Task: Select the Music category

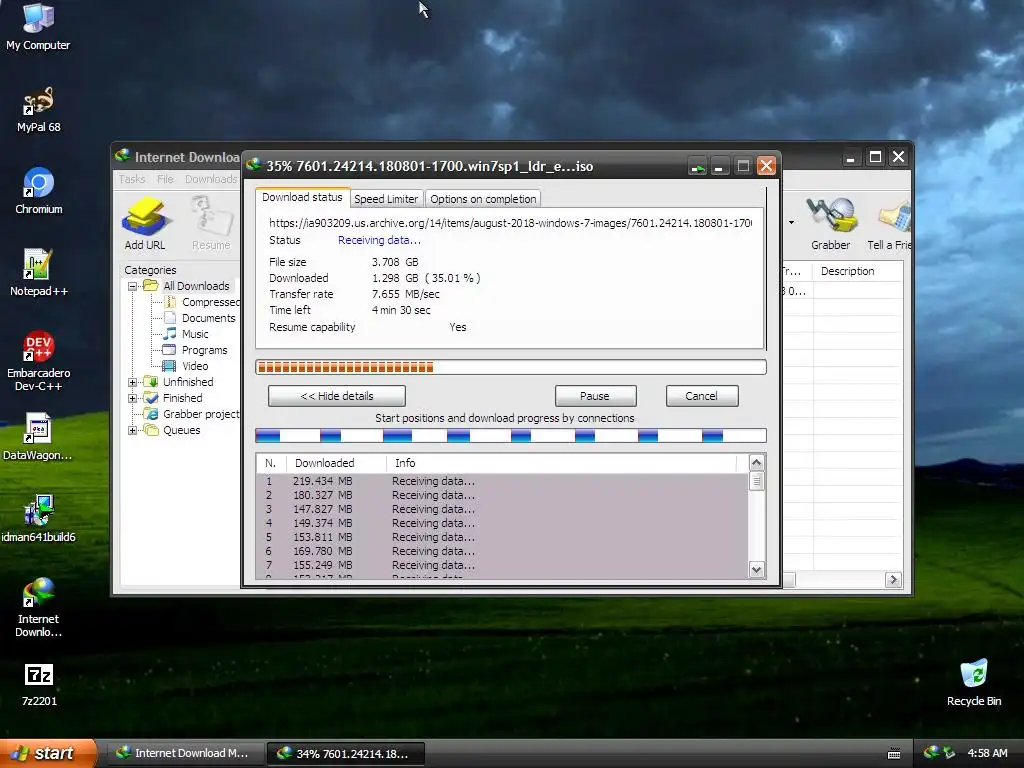Action: pyautogui.click(x=185, y=334)
